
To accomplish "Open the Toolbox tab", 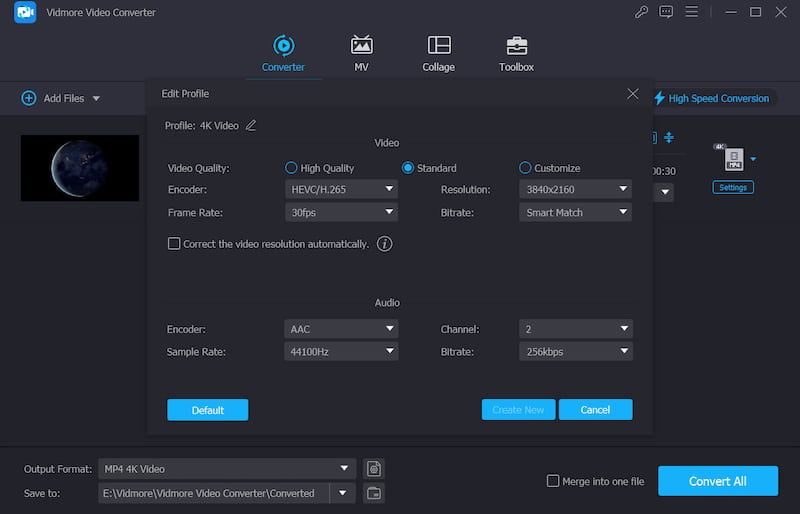I will [516, 53].
